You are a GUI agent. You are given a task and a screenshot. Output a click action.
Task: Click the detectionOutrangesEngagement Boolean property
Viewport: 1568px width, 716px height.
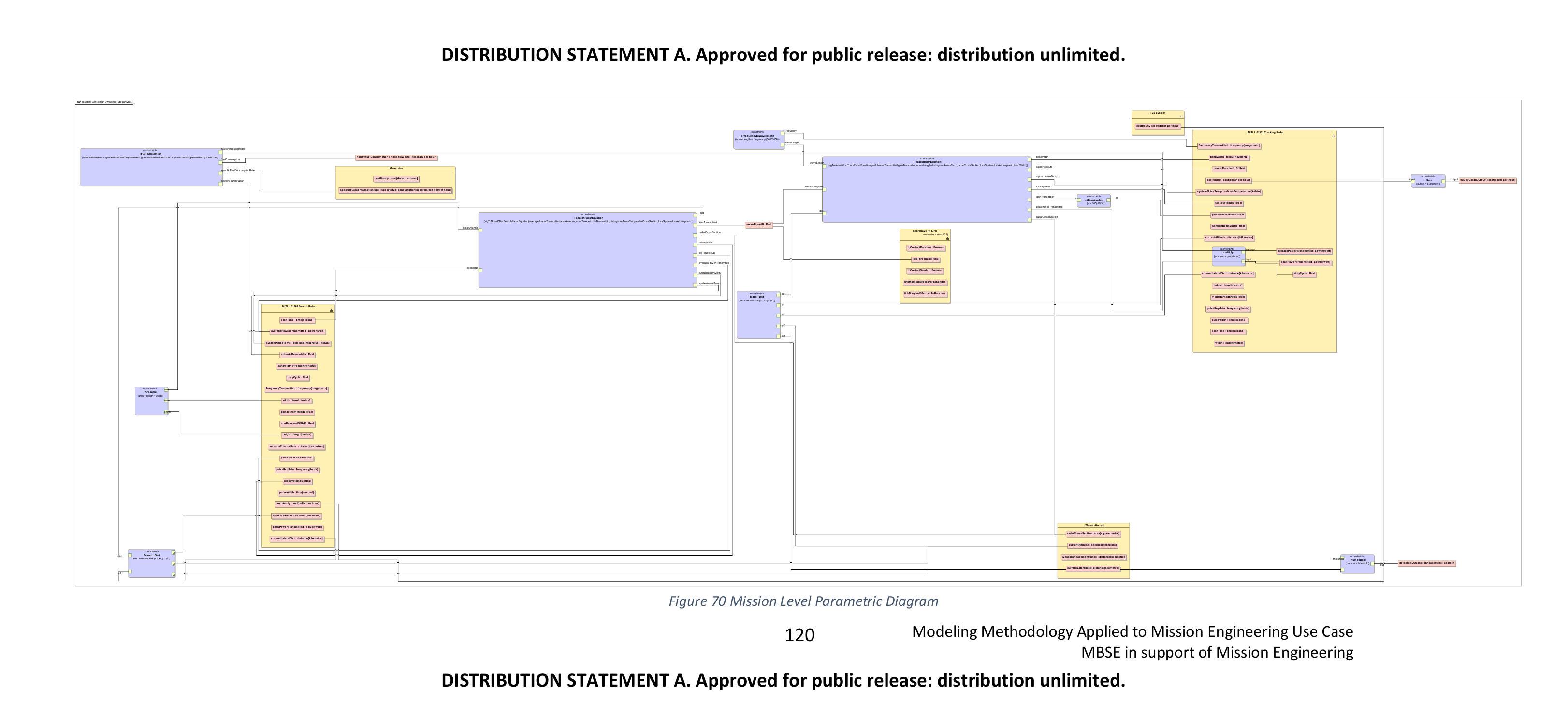1426,563
